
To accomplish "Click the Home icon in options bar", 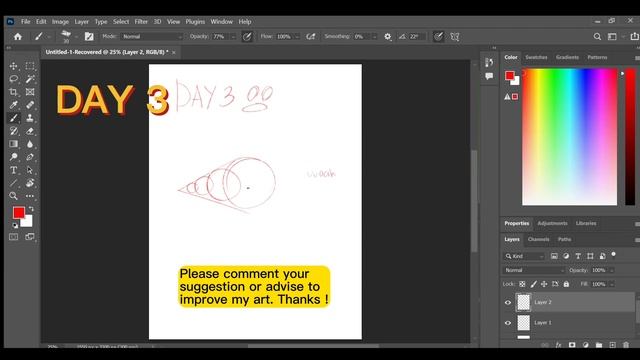I will 18,37.
